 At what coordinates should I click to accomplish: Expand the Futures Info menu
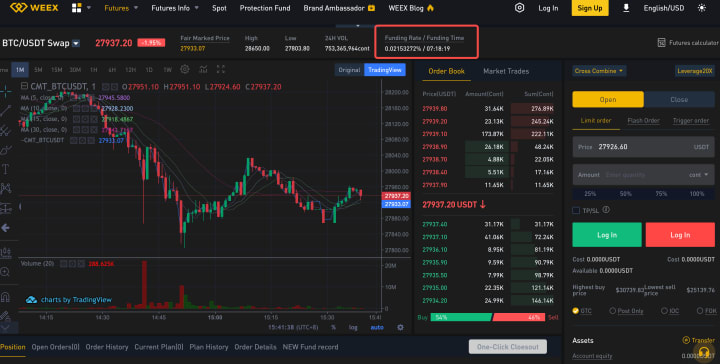(x=175, y=8)
